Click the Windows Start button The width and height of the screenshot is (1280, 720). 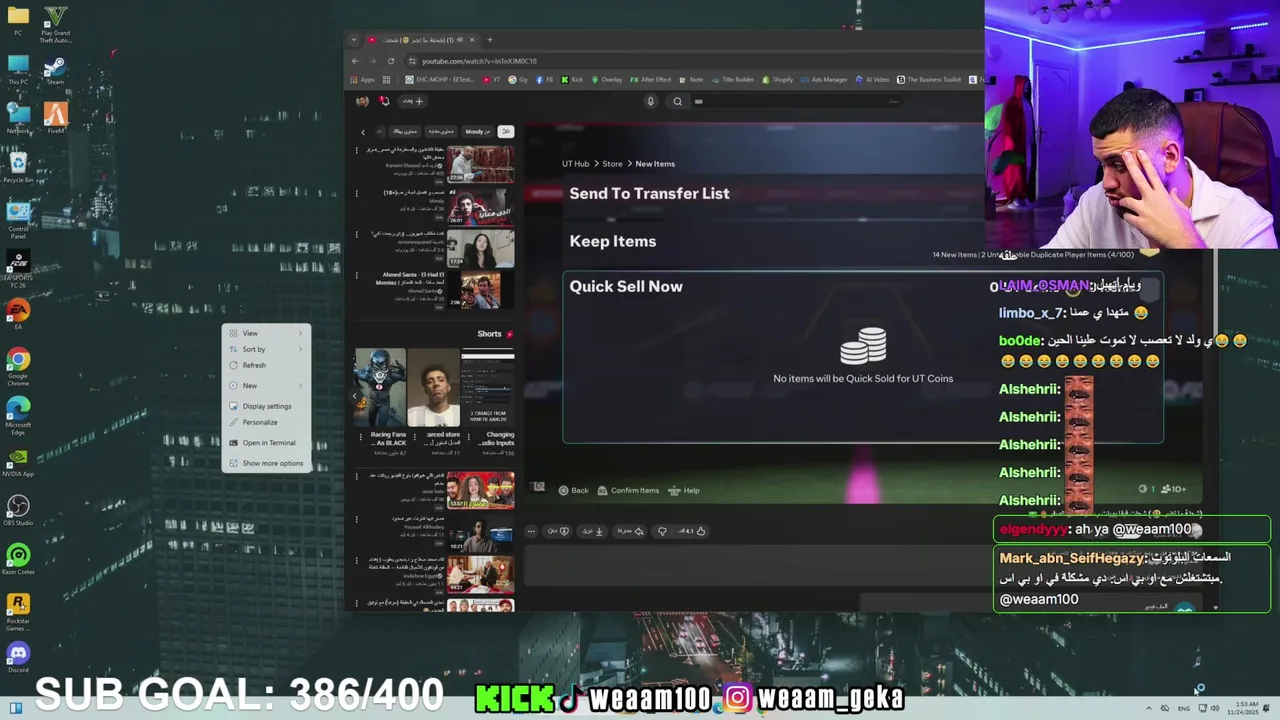click(15, 708)
